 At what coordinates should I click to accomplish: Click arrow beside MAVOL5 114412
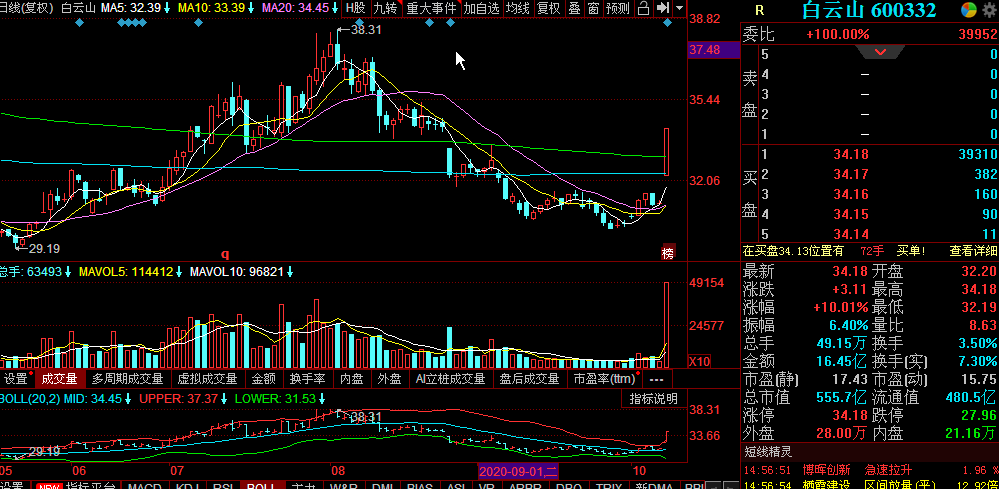(x=180, y=273)
